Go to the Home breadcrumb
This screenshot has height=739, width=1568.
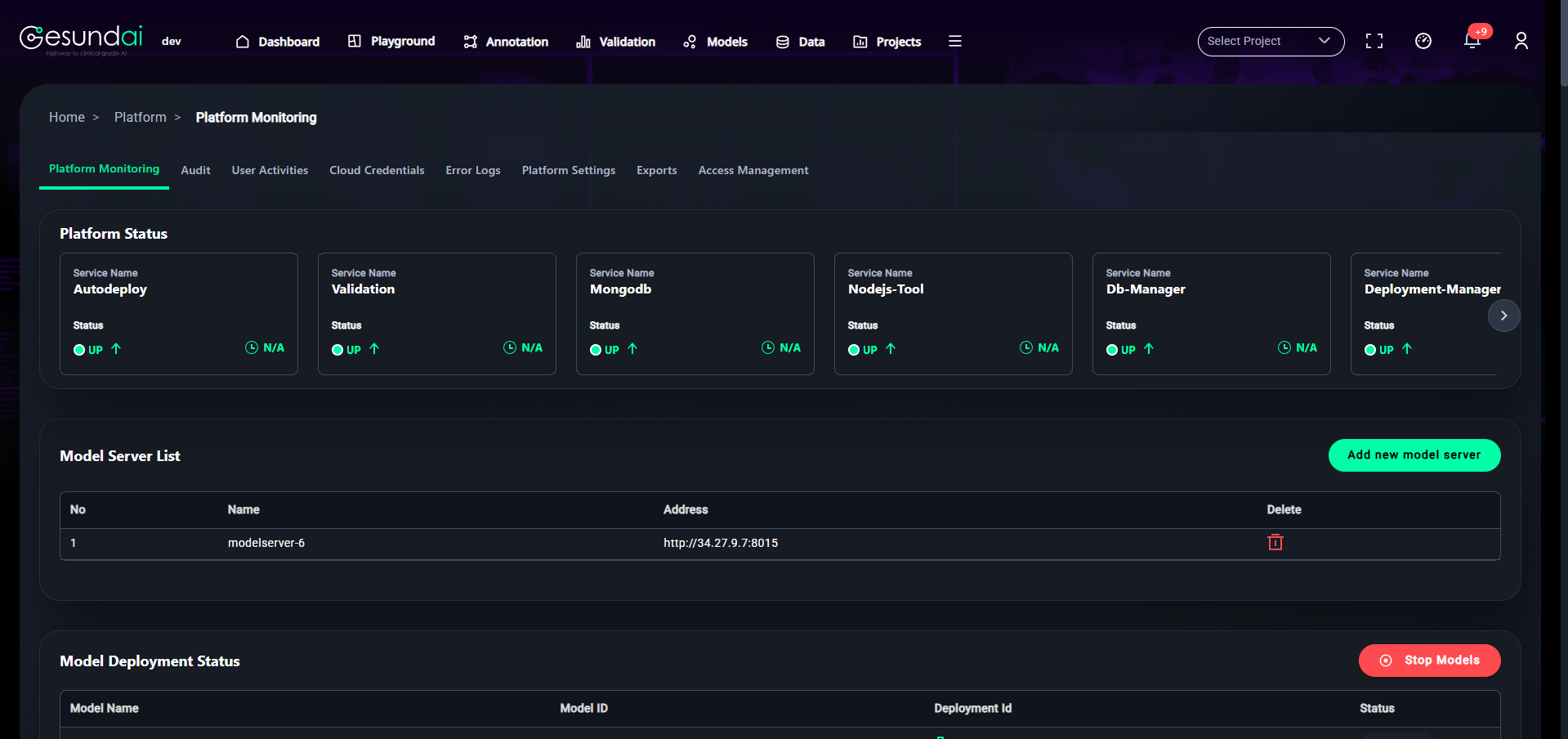click(x=67, y=118)
